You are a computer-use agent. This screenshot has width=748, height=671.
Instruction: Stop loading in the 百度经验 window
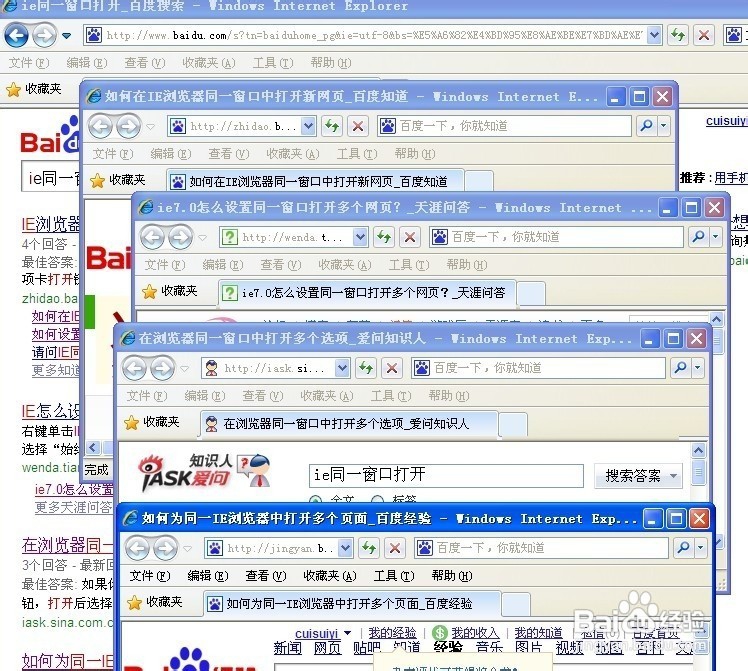point(395,548)
